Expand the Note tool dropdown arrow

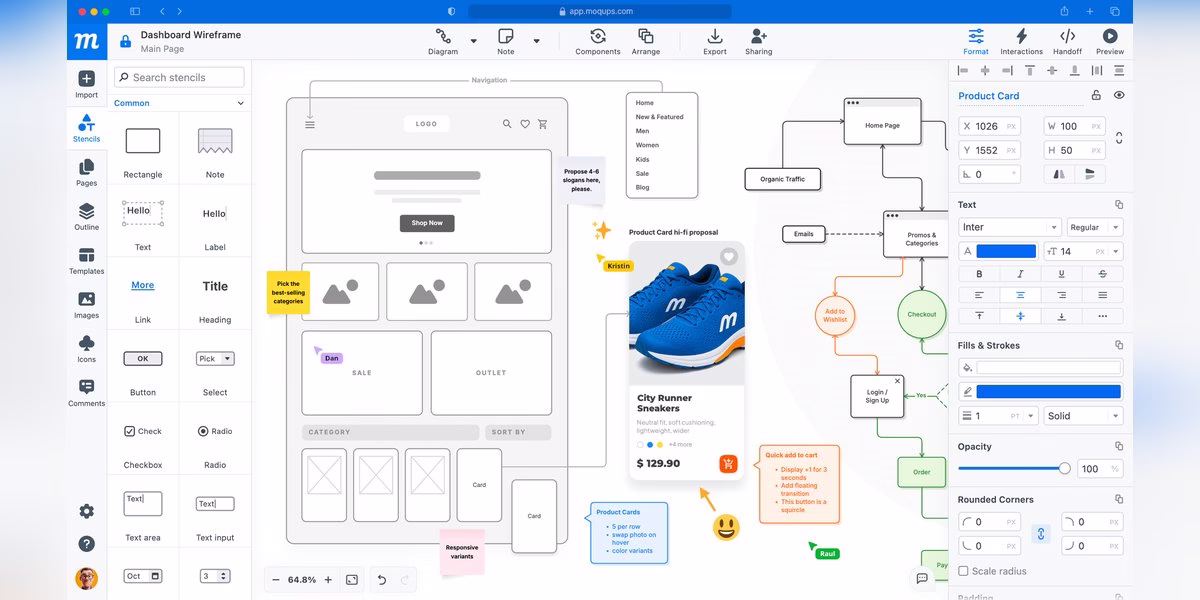536,42
